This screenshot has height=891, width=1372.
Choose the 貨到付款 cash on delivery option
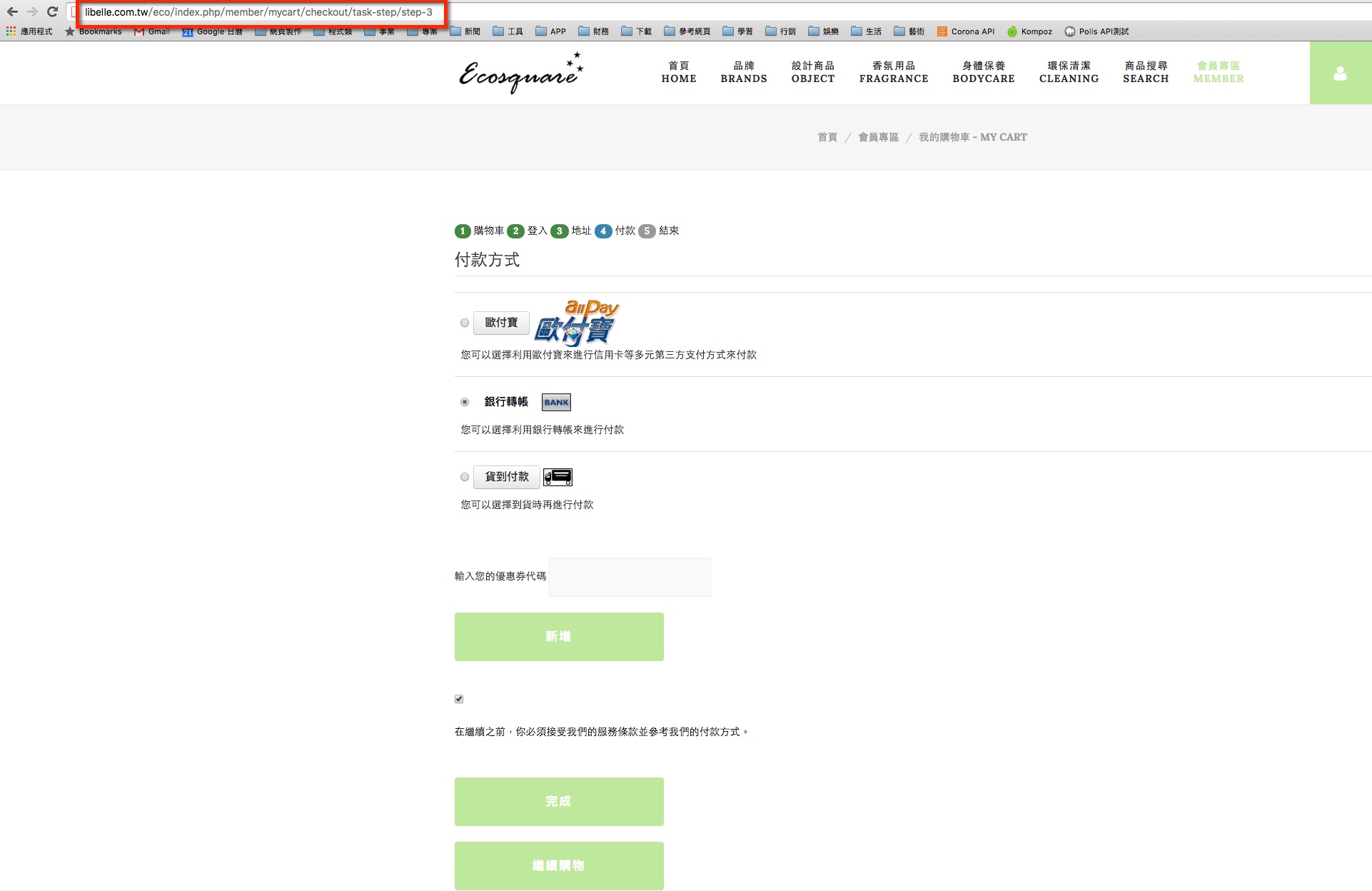click(x=465, y=477)
